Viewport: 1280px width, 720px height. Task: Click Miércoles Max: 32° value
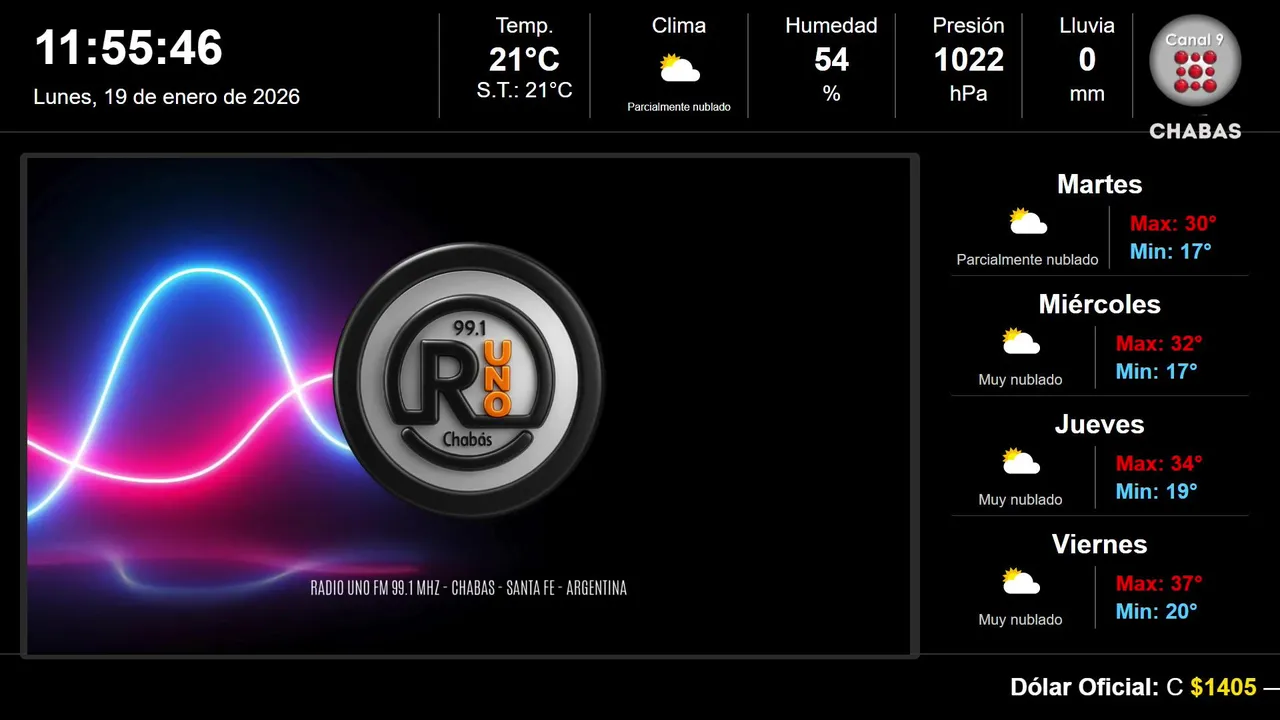[1159, 344]
